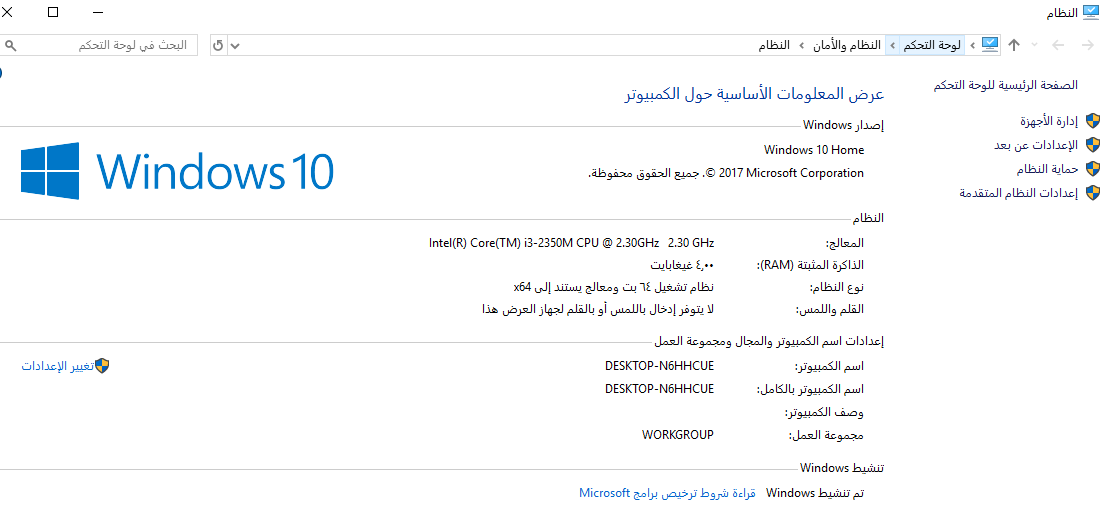Click installed RAM value ٤٫٠٠ غيغابايت
The height and width of the screenshot is (507, 1106).
coord(682,265)
